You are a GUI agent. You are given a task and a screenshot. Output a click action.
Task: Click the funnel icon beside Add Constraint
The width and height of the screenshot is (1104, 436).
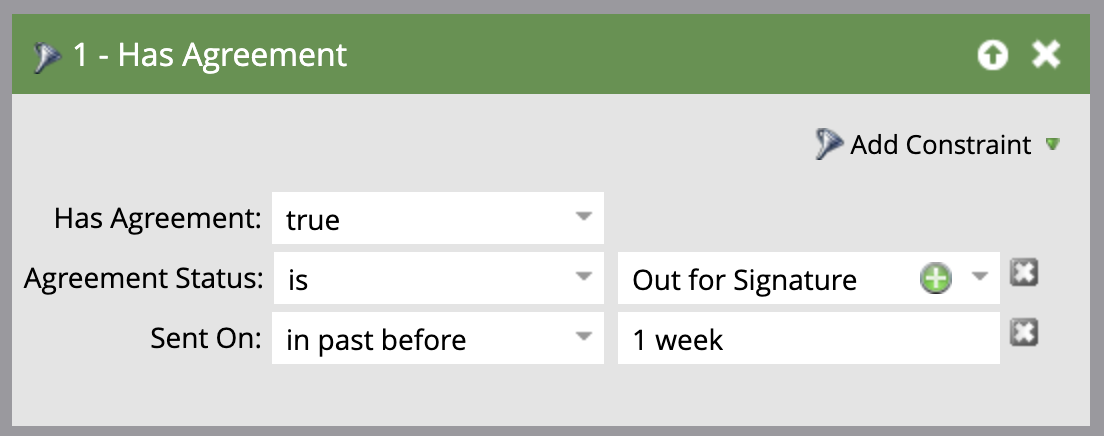point(829,145)
